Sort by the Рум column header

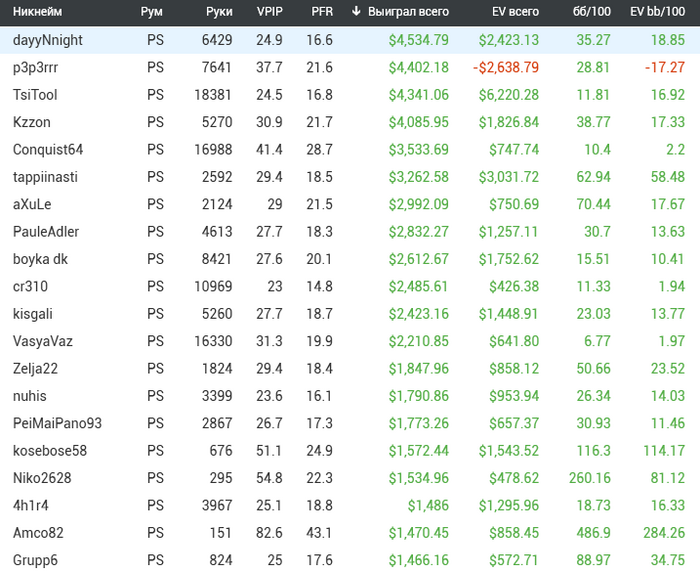pos(151,12)
